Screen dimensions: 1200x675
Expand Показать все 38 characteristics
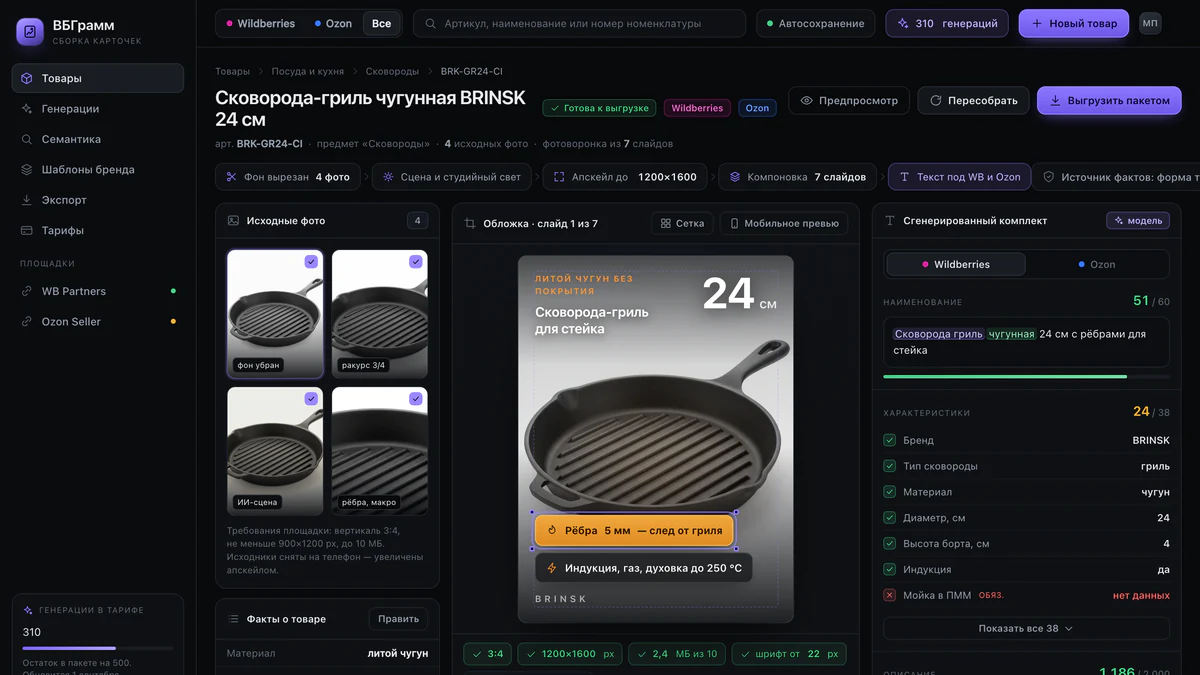1026,628
